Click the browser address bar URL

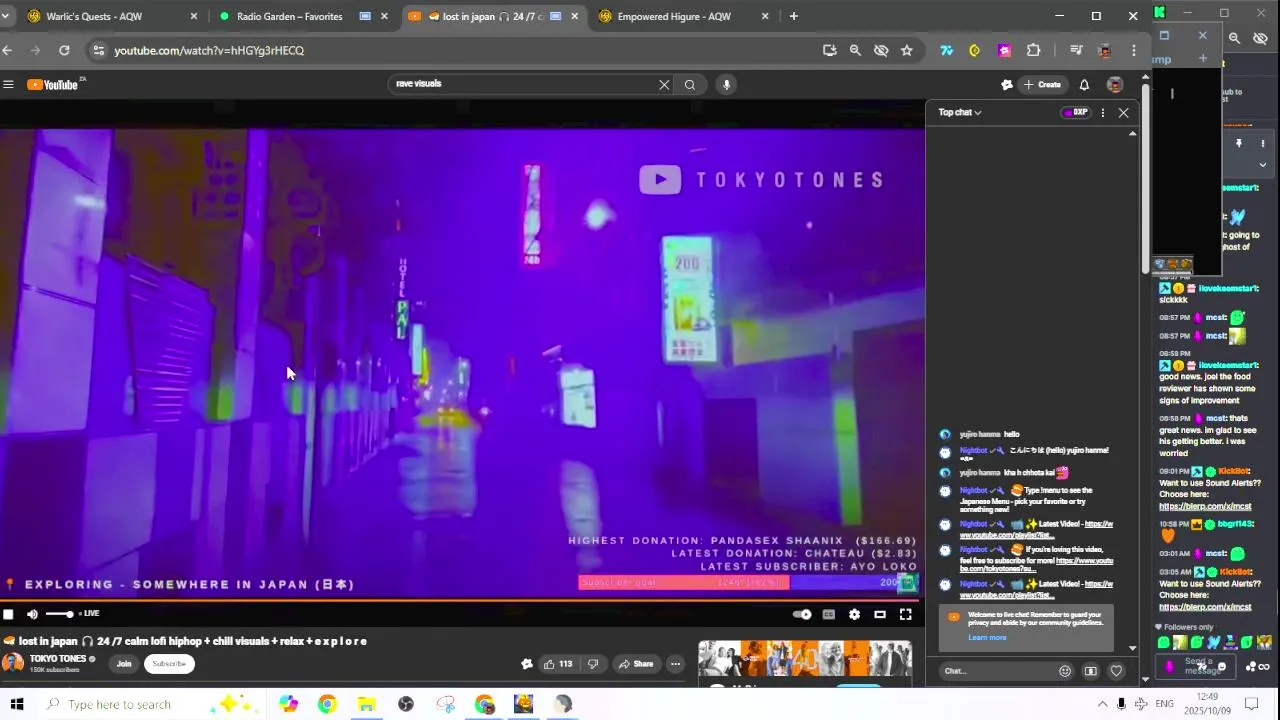(209, 50)
